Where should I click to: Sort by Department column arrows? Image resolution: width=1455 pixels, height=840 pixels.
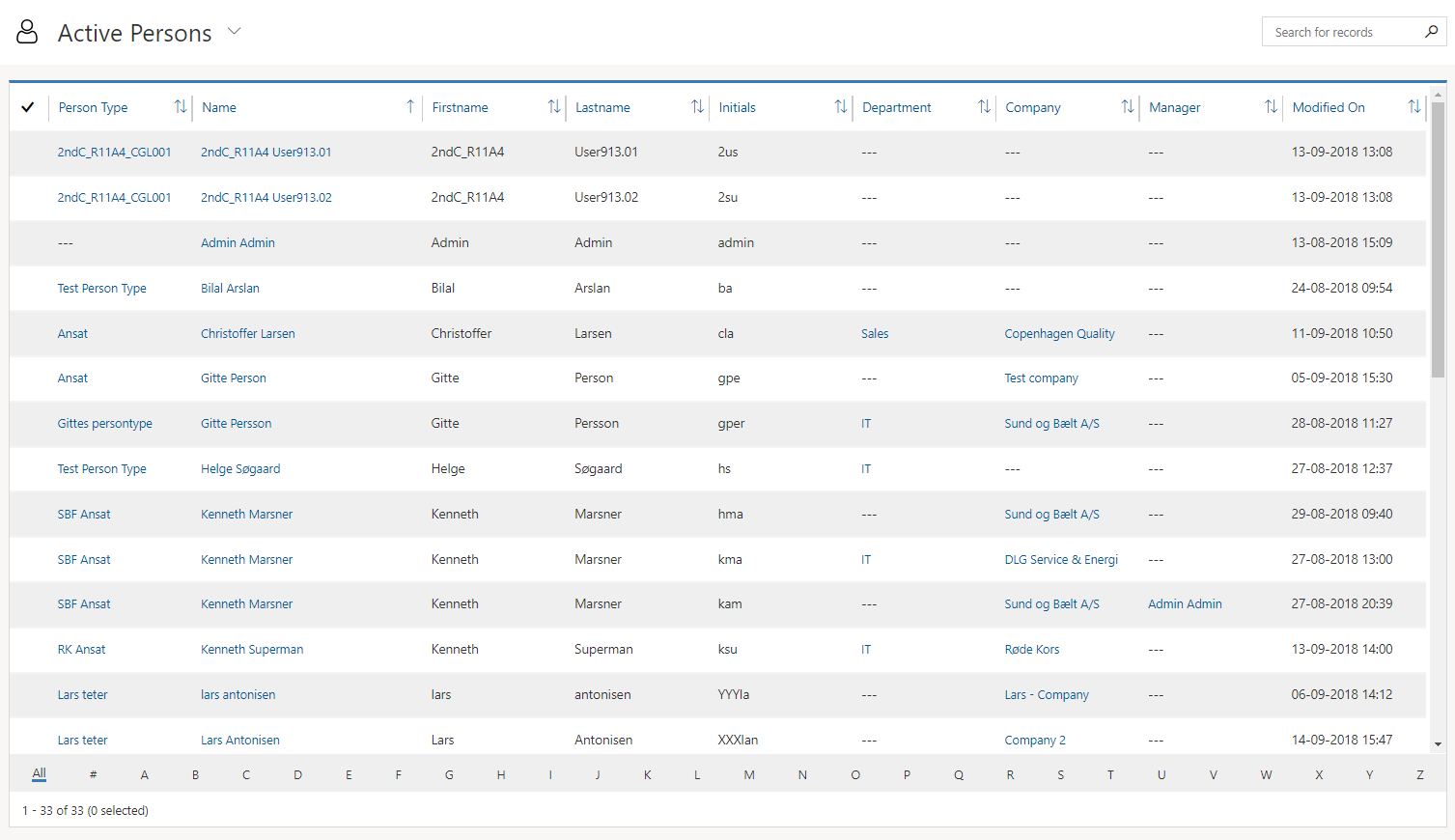984,107
